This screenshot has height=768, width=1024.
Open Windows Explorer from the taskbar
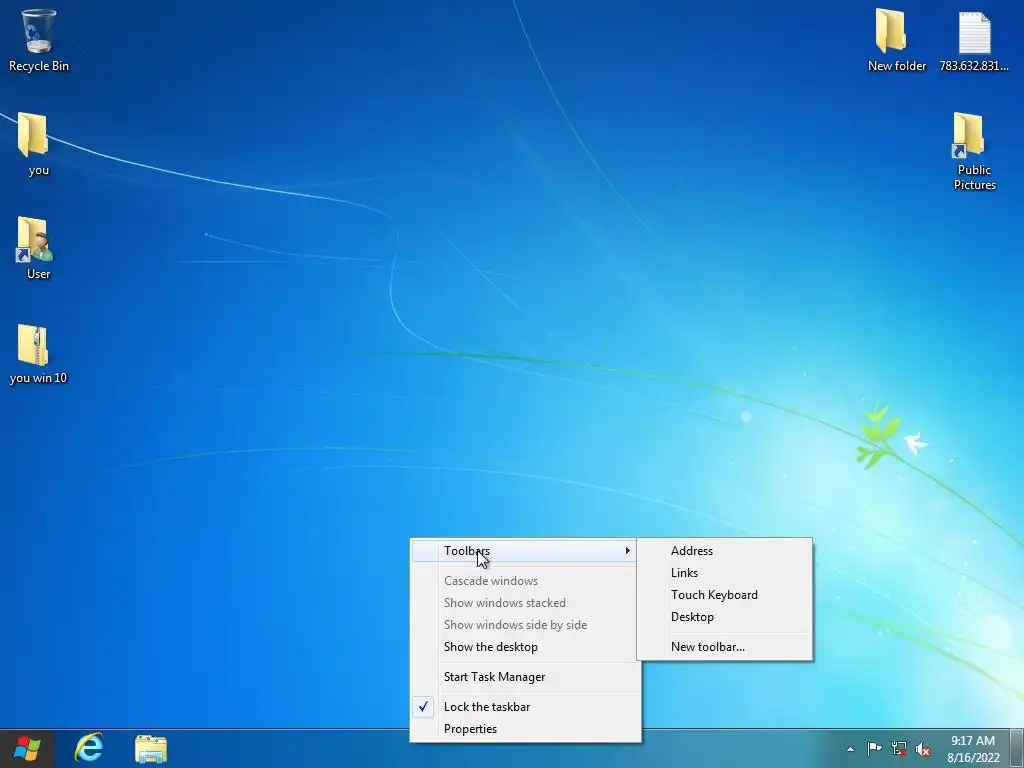coord(151,748)
